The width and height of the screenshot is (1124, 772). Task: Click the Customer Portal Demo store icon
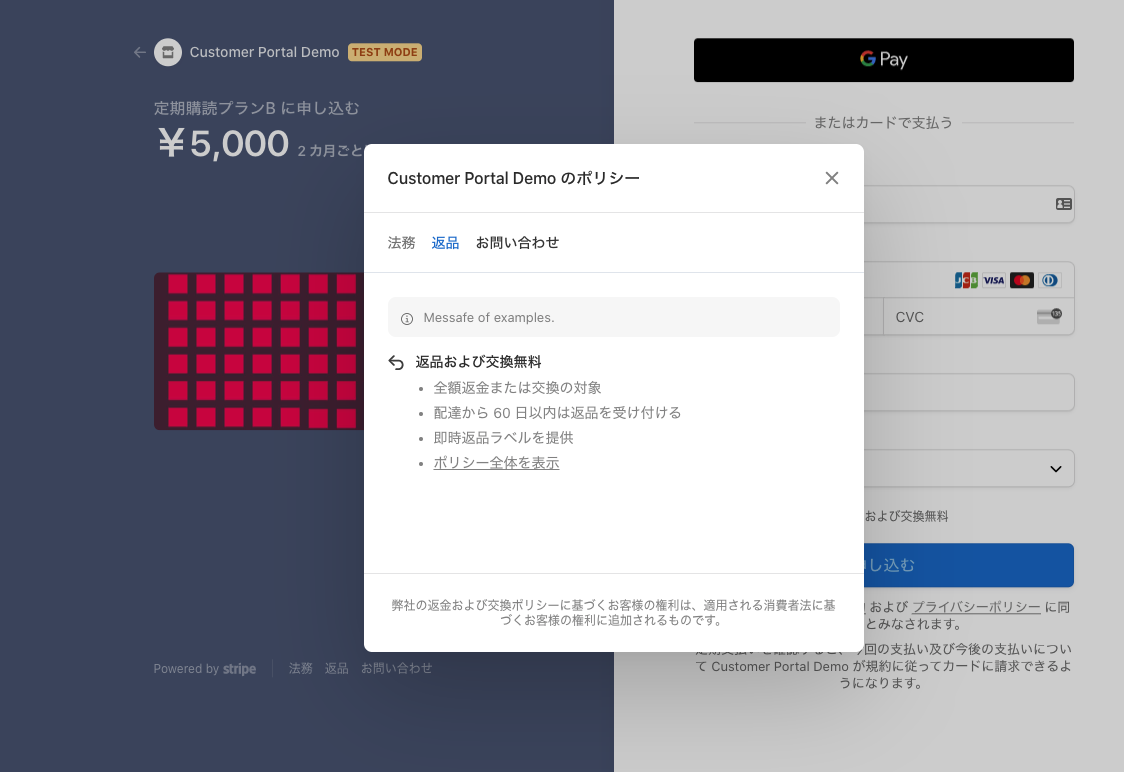pyautogui.click(x=168, y=52)
